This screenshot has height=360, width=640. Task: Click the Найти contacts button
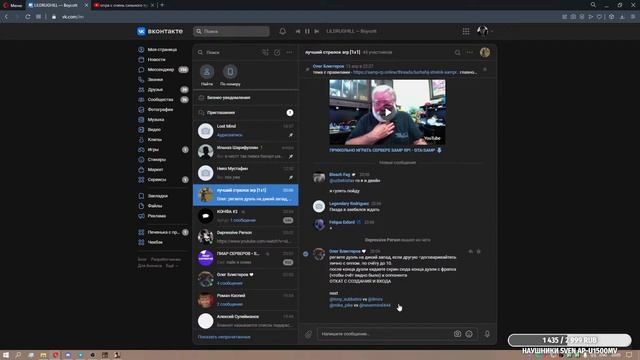[207, 76]
